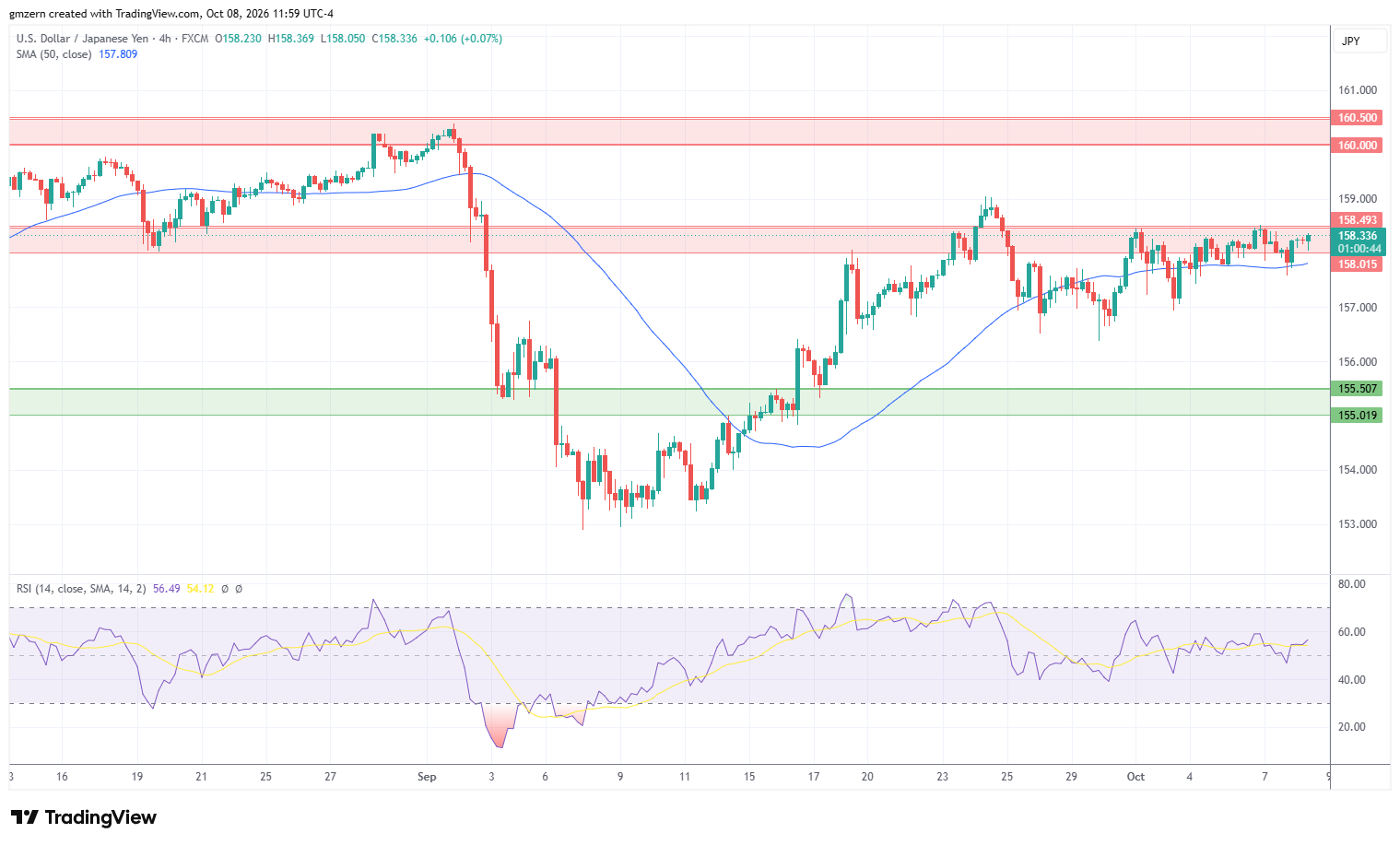Click the 156.000 price axis value
The image size is (1400, 845).
click(1358, 362)
